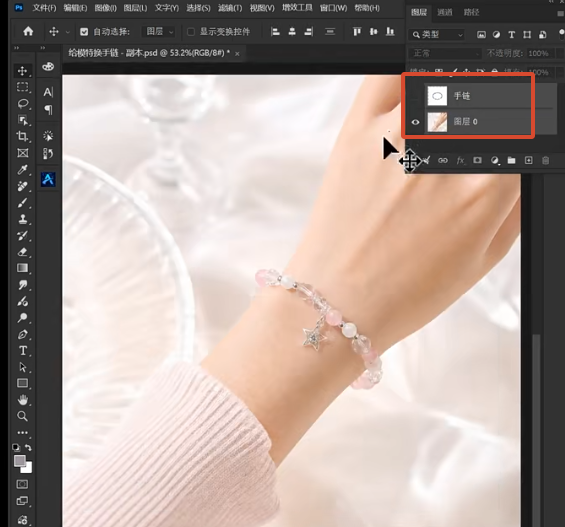Screen dimensions: 565x527
Task: Open the 图层 auto-select dropdown
Action: pos(158,32)
